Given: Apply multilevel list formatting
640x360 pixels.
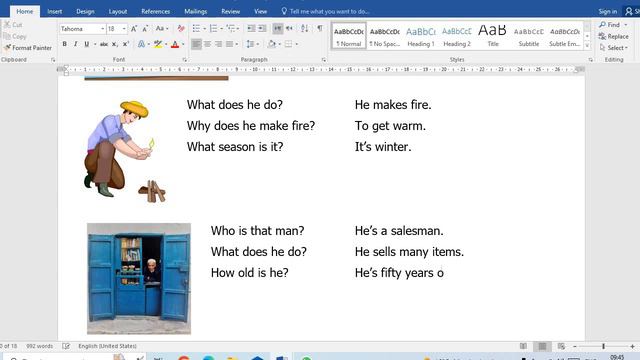Looking at the screenshot, I should coord(231,28).
